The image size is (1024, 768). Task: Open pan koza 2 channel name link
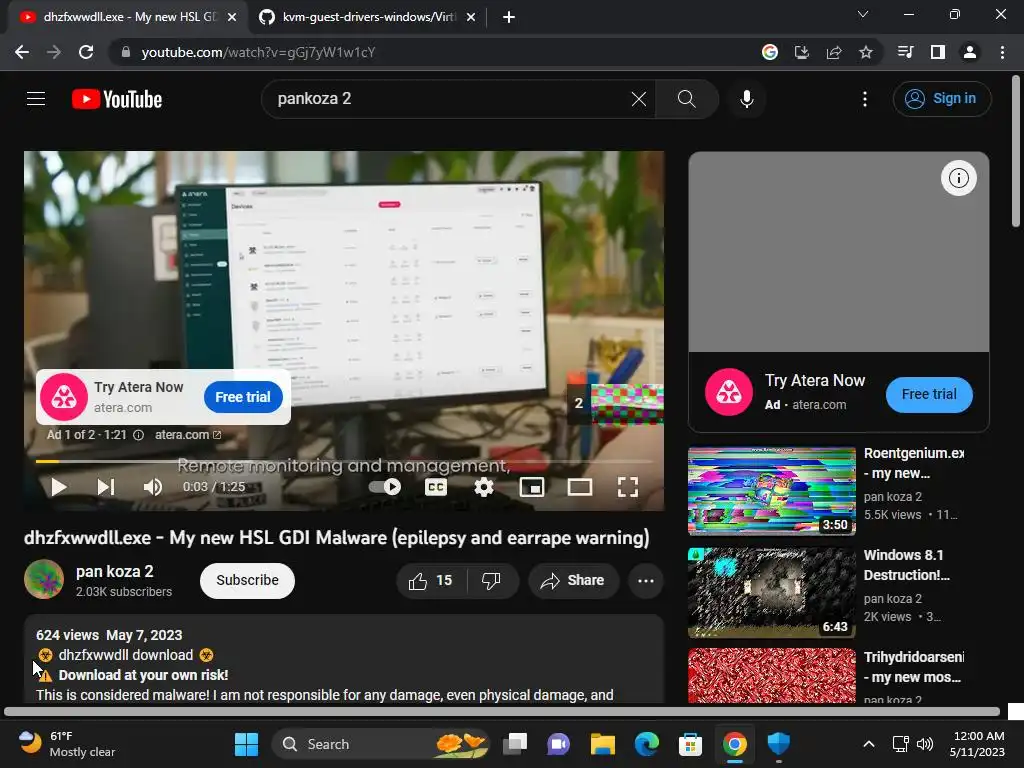click(x=114, y=571)
